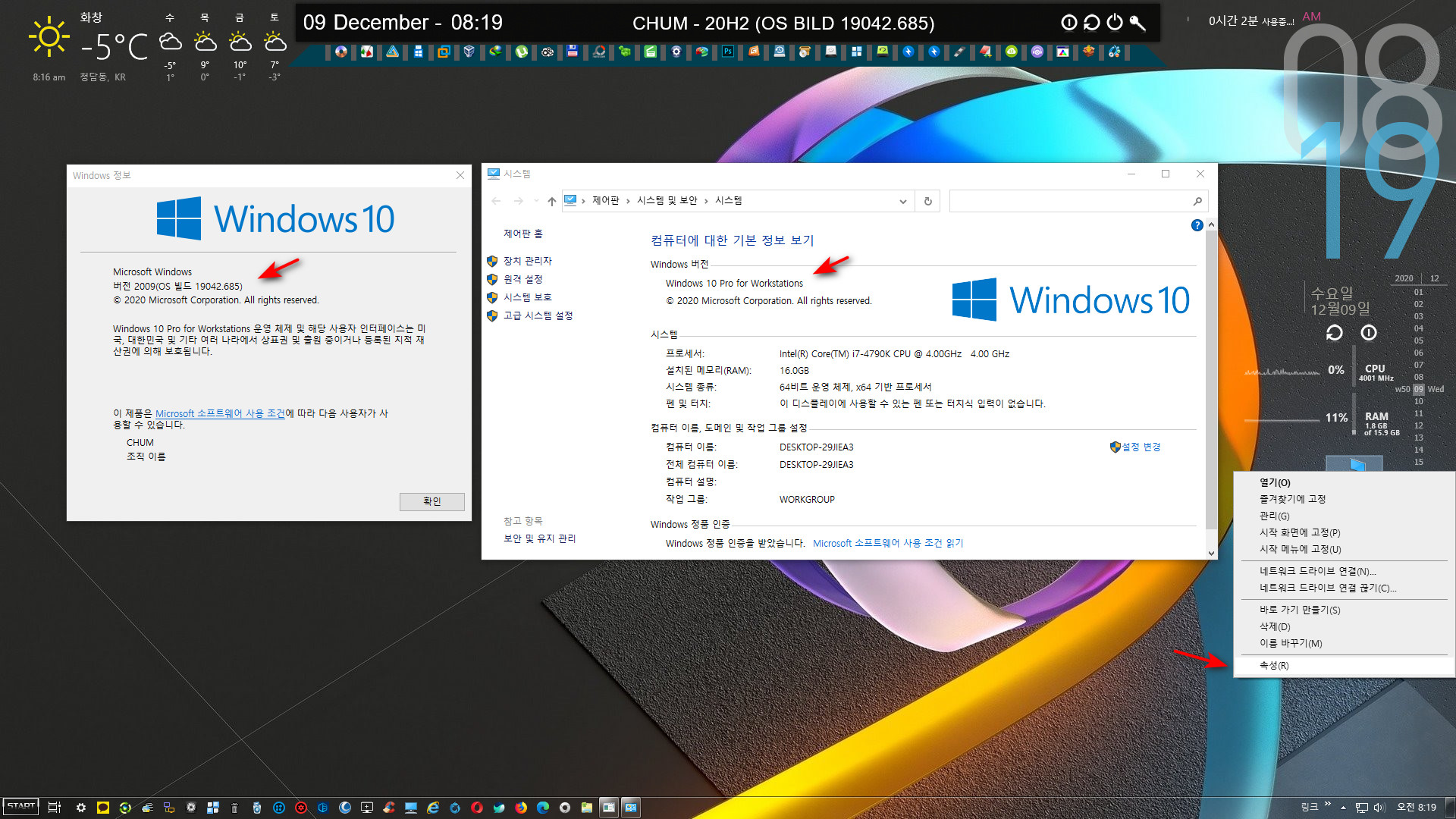Screen dimensions: 1456x819
Task: Launch Internet Explorer from the taskbar
Action: [x=433, y=808]
